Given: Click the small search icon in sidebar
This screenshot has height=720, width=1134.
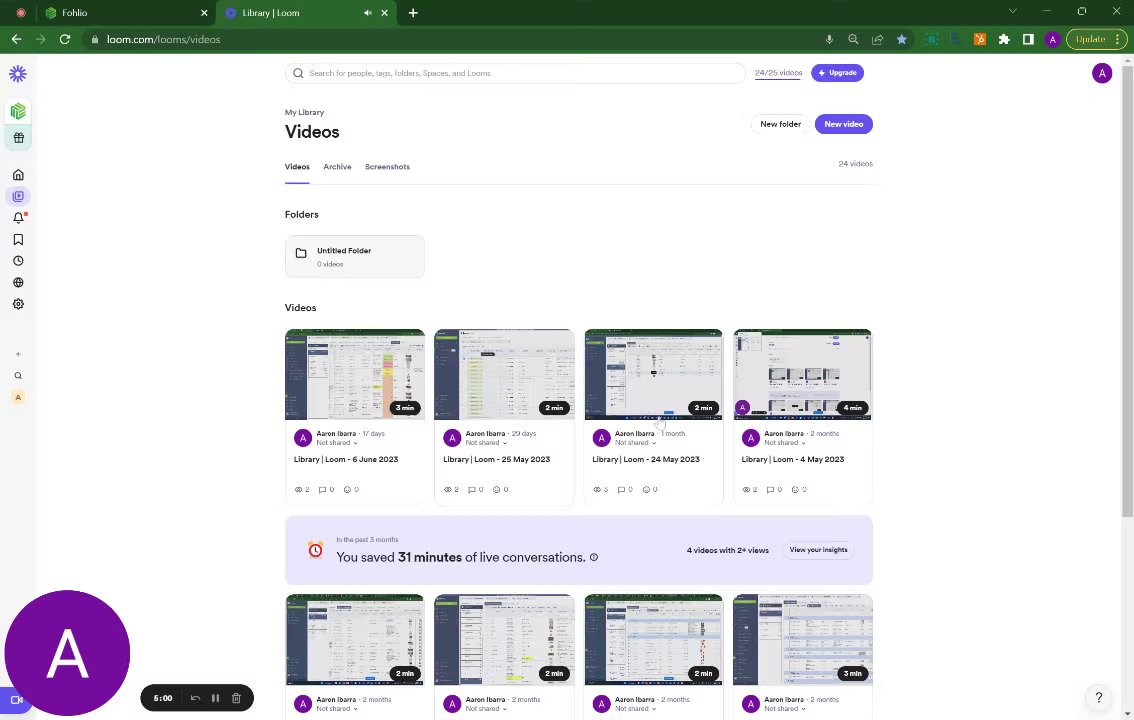Looking at the screenshot, I should [x=18, y=376].
